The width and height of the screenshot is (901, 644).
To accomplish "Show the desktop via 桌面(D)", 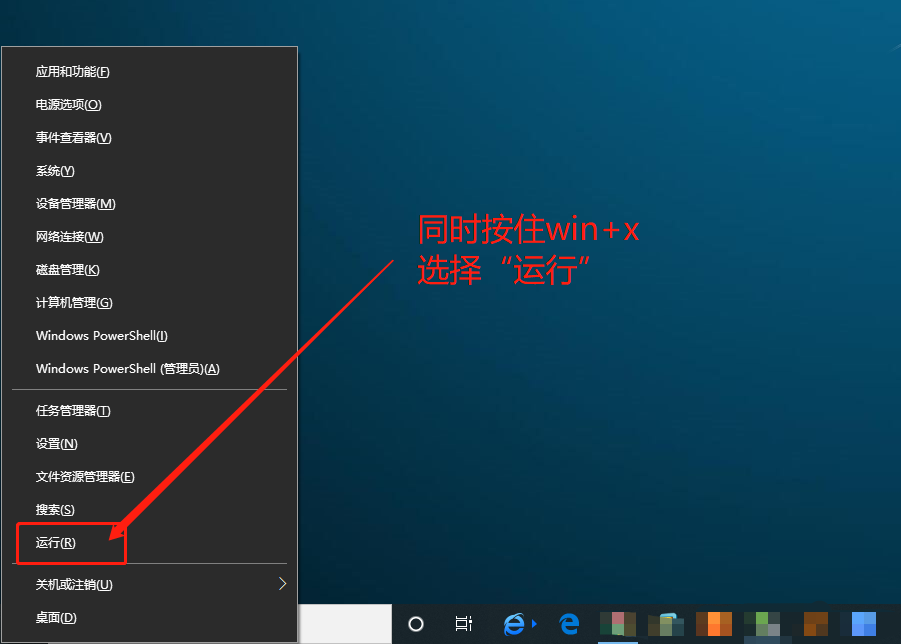I will pyautogui.click(x=149, y=618).
